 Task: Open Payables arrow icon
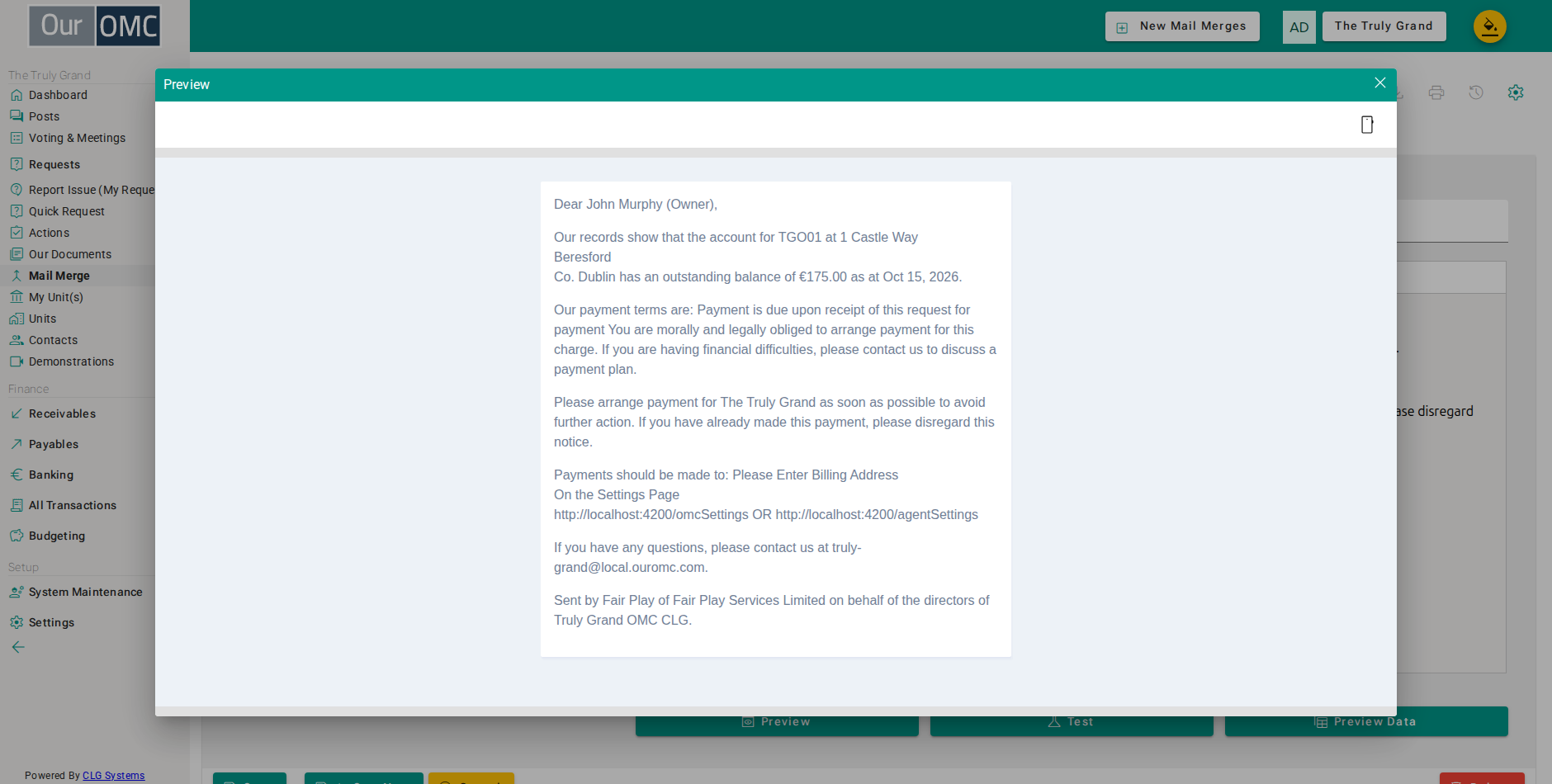click(17, 444)
